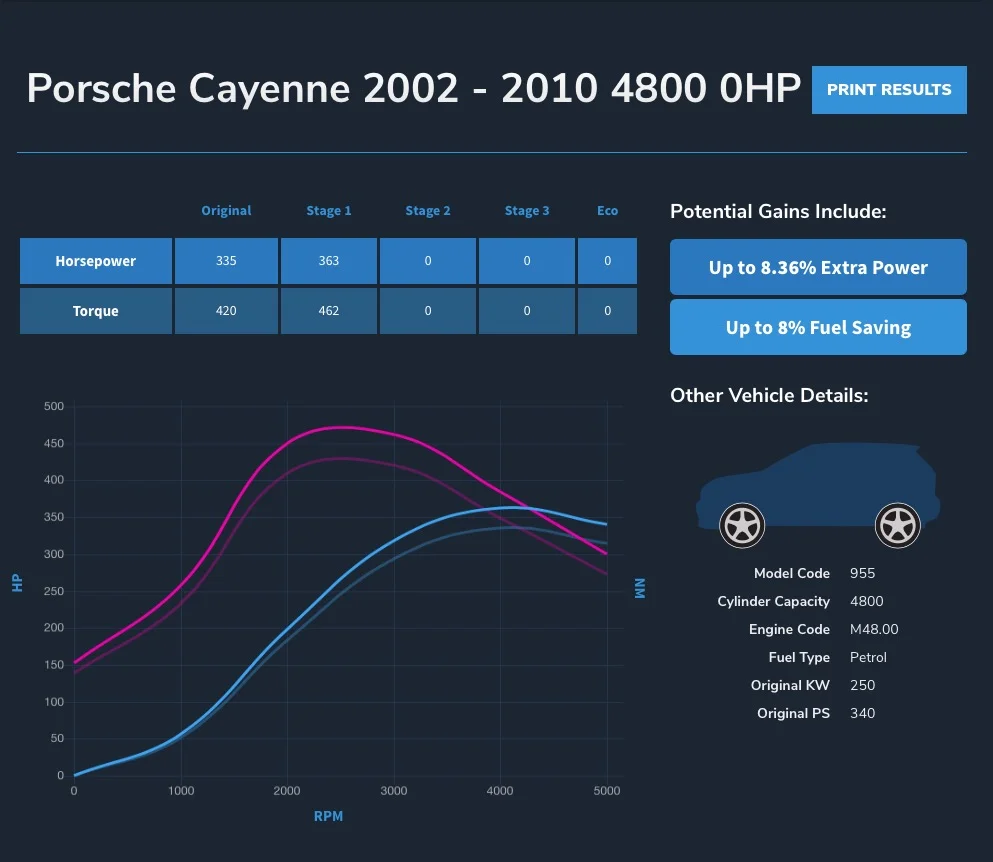The width and height of the screenshot is (993, 862).
Task: Click the Original KW value 250
Action: (x=863, y=685)
